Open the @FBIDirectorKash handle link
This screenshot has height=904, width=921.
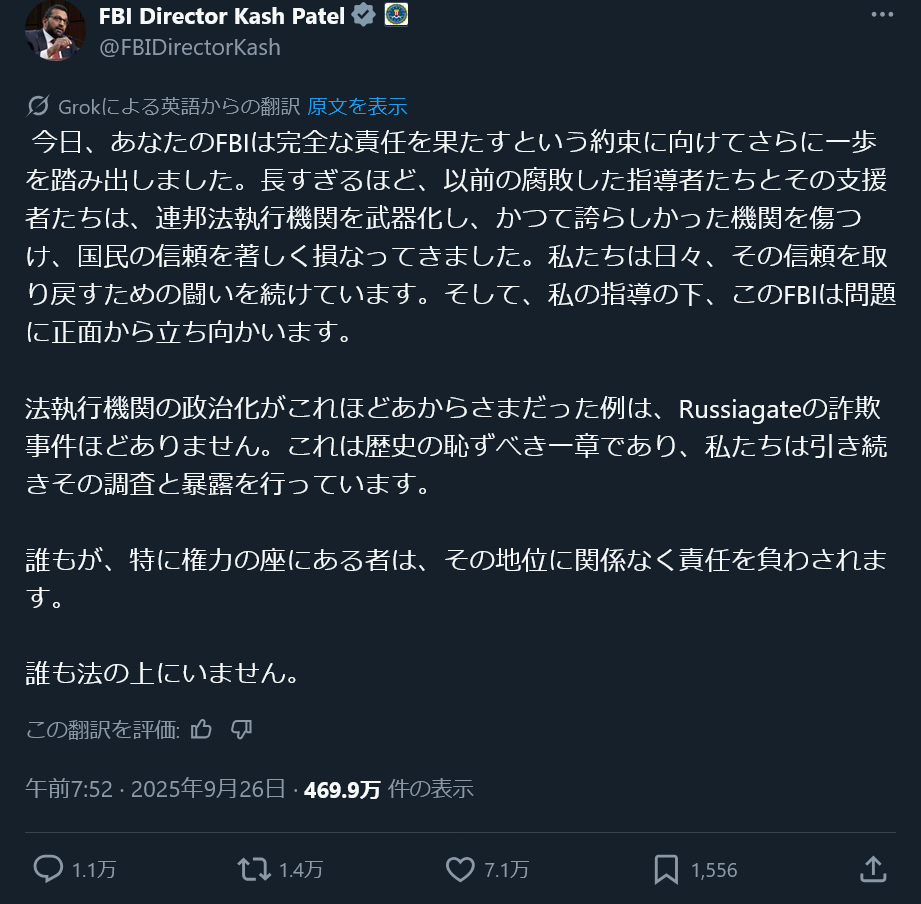[190, 48]
